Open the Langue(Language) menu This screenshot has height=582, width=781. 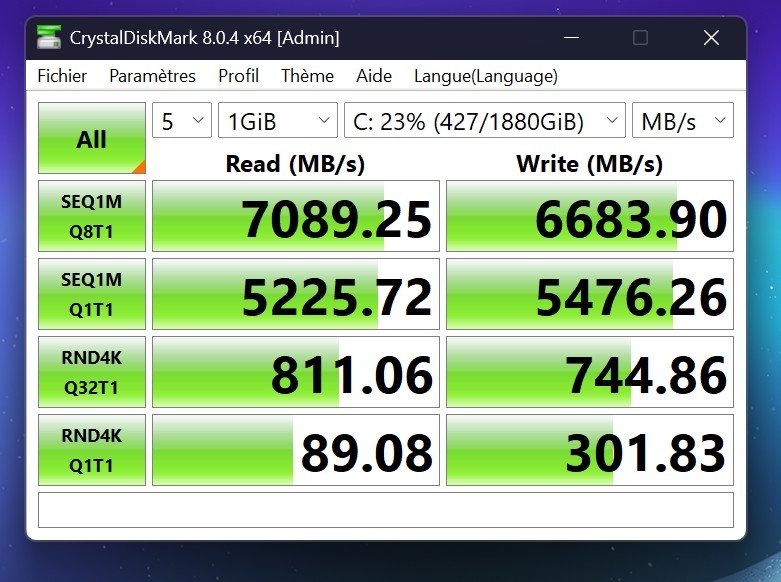click(486, 76)
